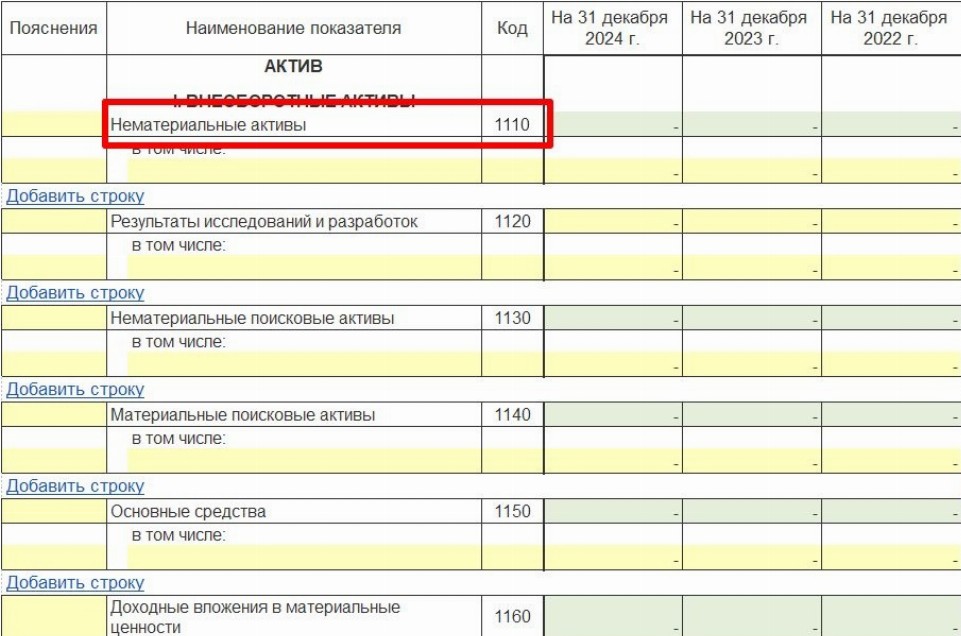
Task: Click the Пояснения cell for line 1120
Action: [x=53, y=222]
